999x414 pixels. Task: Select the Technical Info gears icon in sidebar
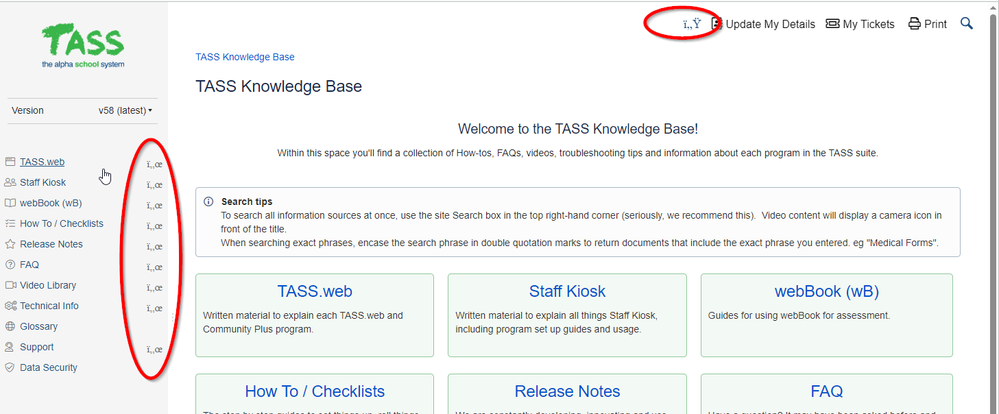[10, 306]
